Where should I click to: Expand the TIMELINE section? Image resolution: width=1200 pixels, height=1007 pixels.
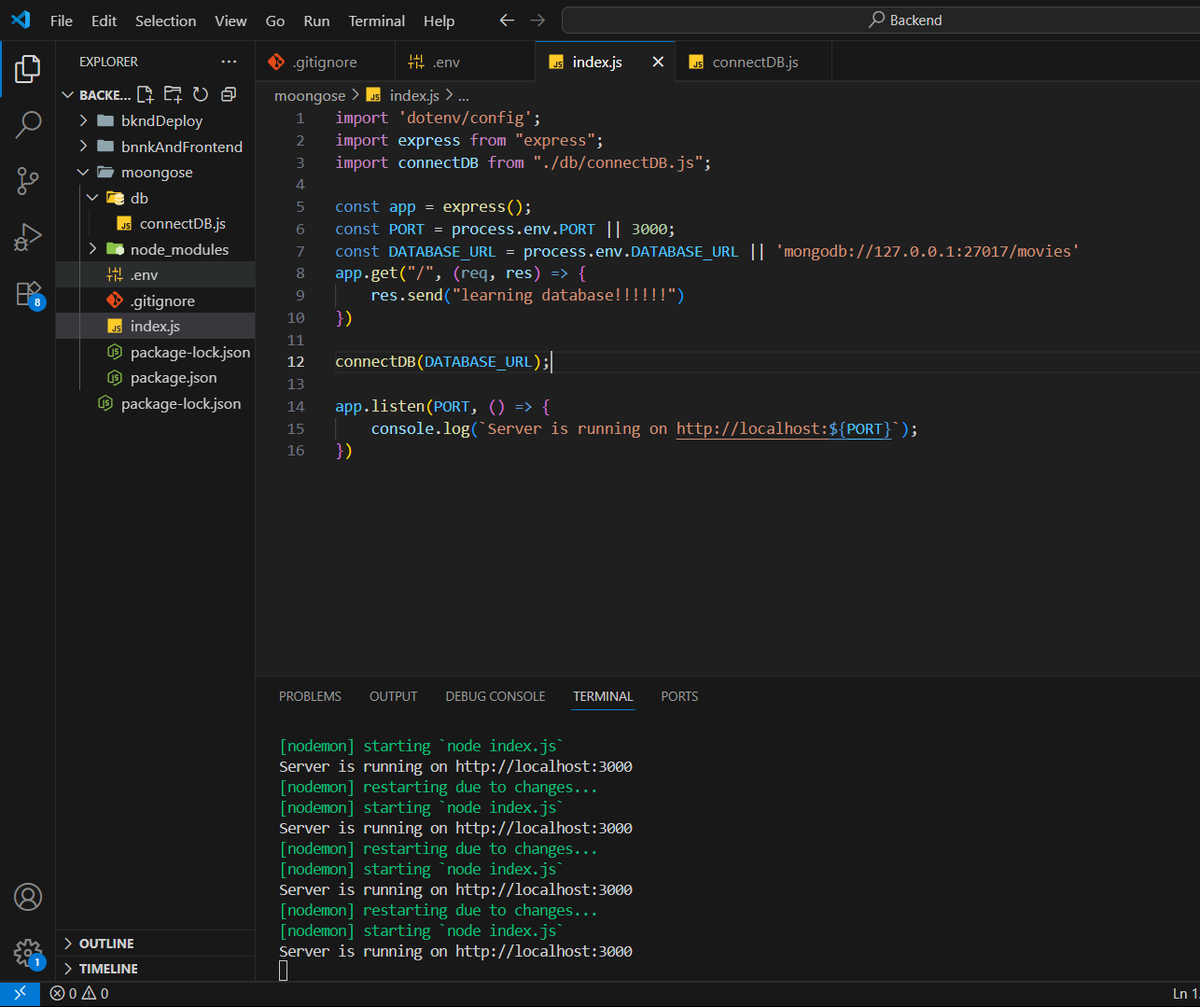155,968
